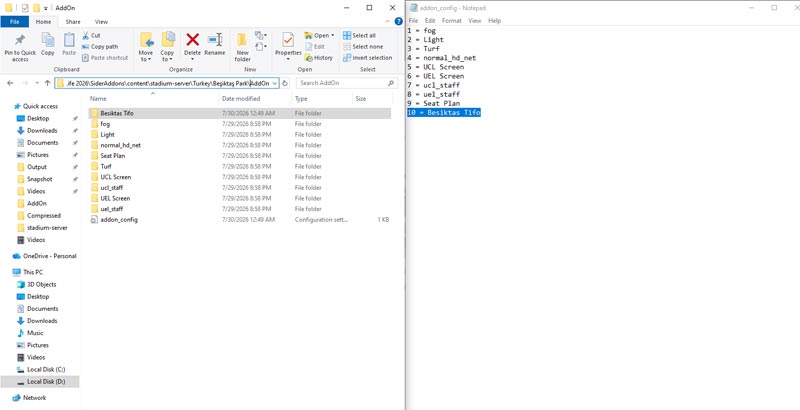Click the Copy ribbon icon
Viewport: 800px width, 410px height.
pos(47,40)
